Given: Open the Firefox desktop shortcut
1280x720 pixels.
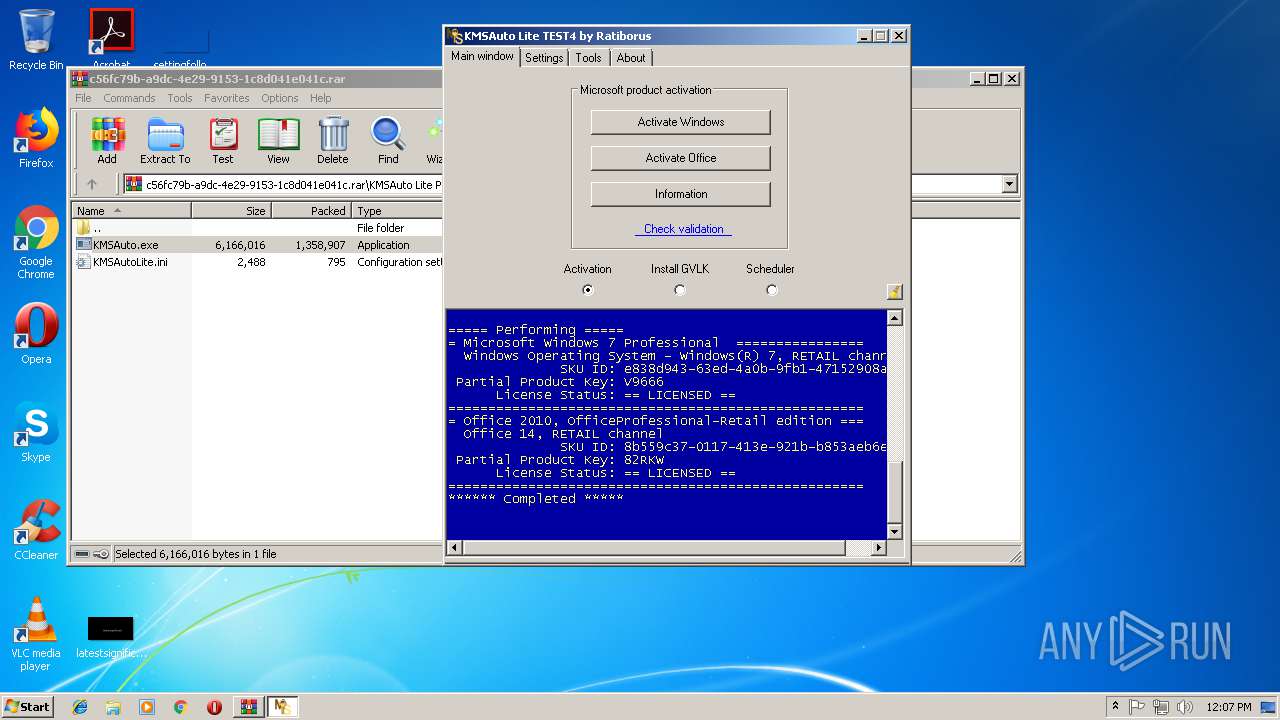Looking at the screenshot, I should pyautogui.click(x=36, y=138).
